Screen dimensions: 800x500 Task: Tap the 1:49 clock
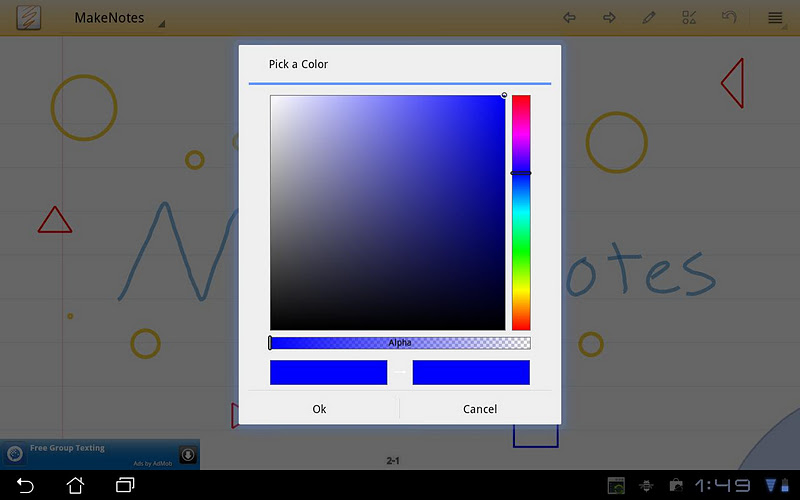[x=722, y=485]
